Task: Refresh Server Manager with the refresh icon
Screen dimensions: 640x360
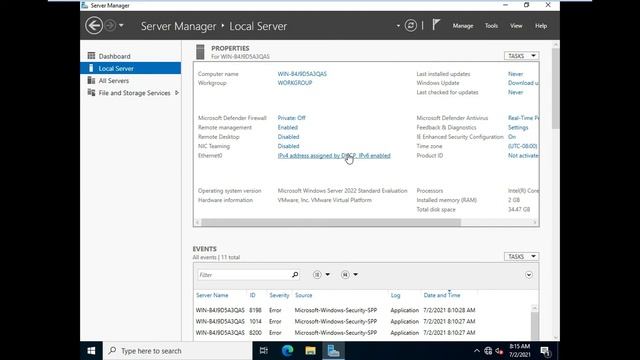Action: (411, 26)
